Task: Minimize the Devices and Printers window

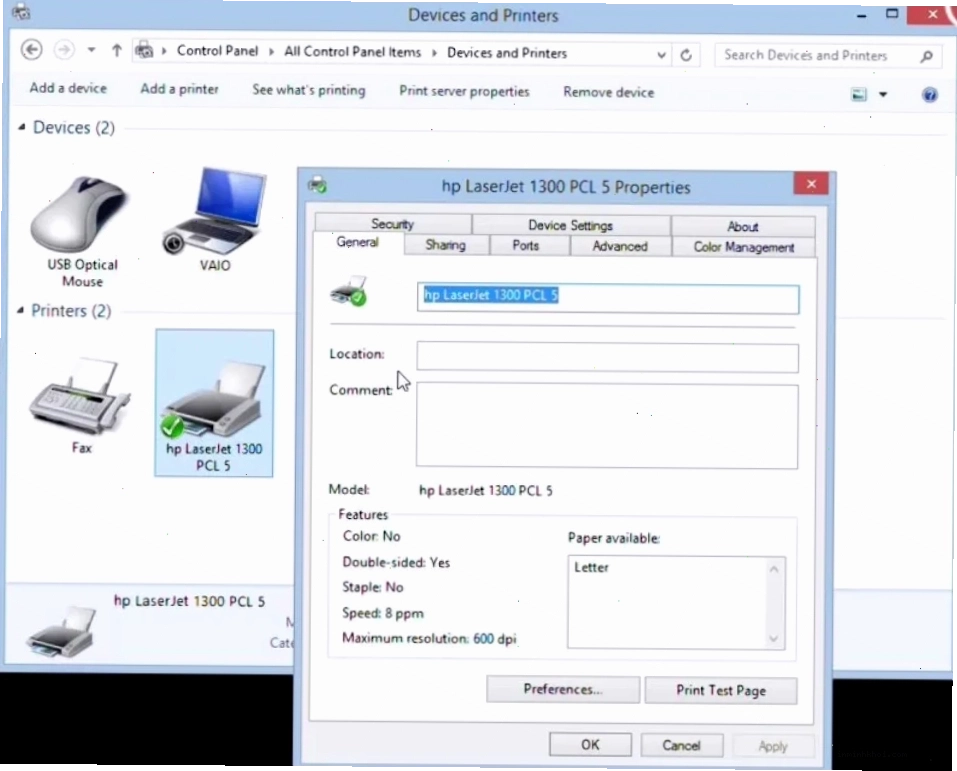Action: [x=861, y=15]
